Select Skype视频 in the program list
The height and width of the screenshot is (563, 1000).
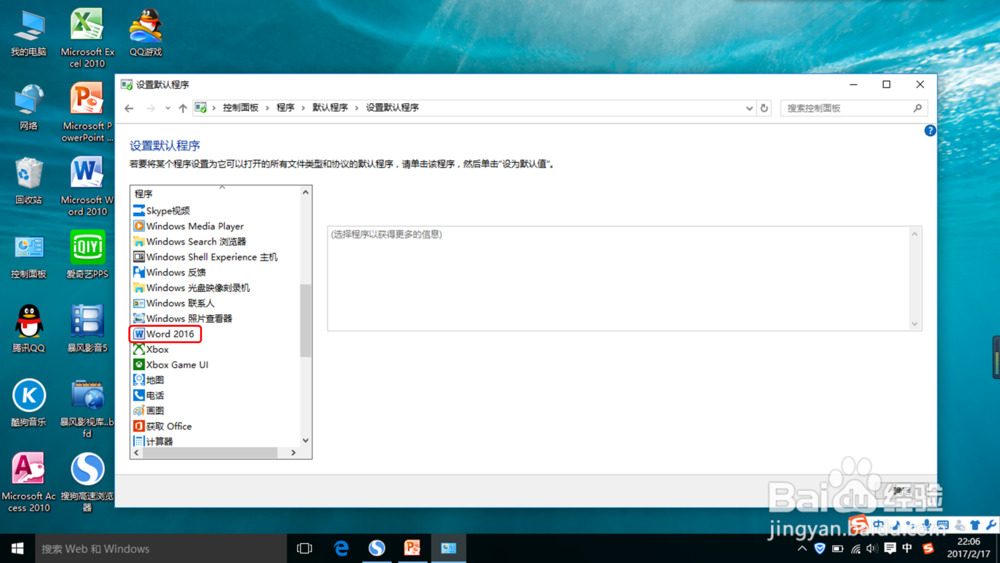tap(161, 210)
